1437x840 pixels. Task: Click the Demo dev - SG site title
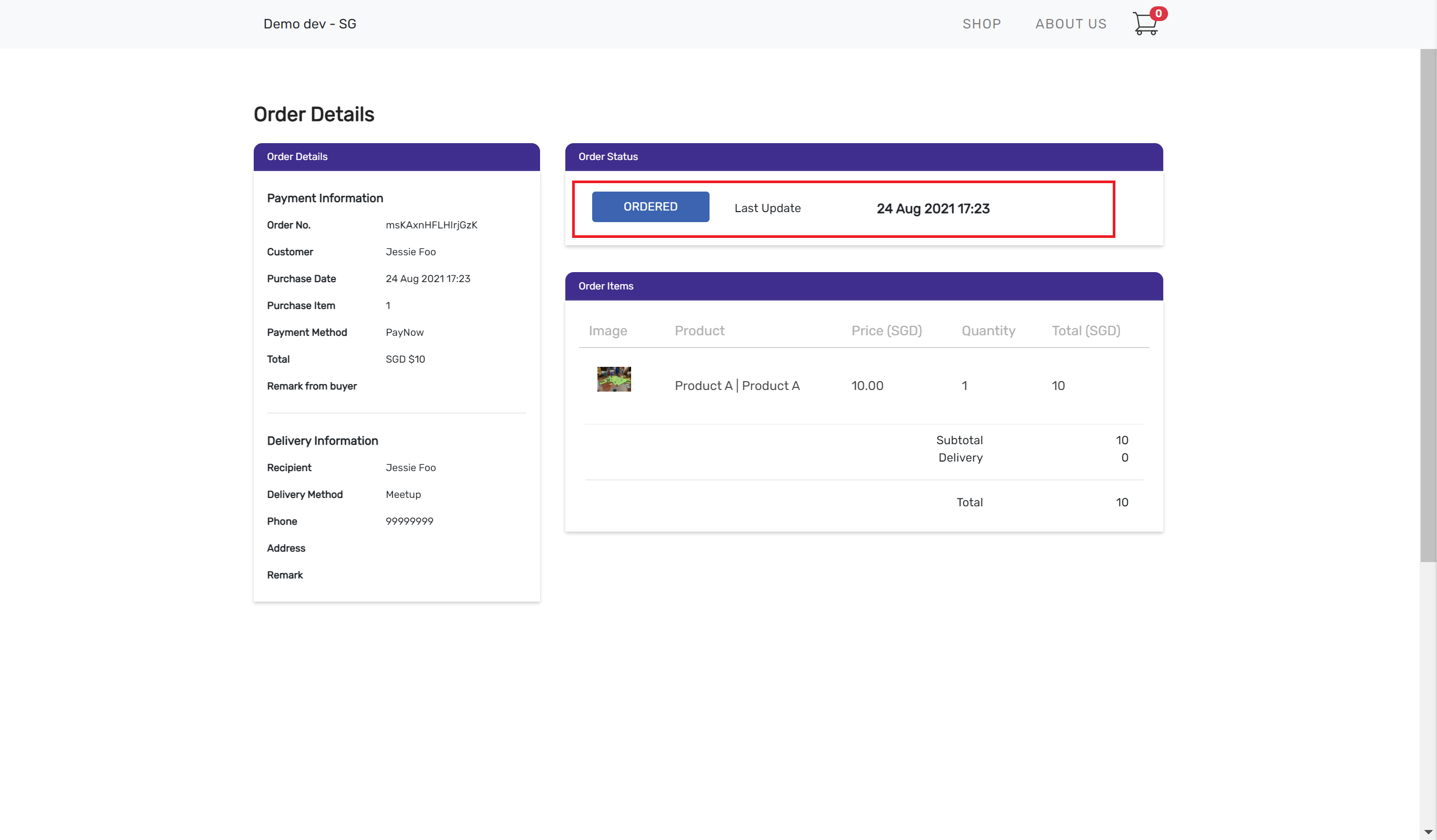coord(310,24)
